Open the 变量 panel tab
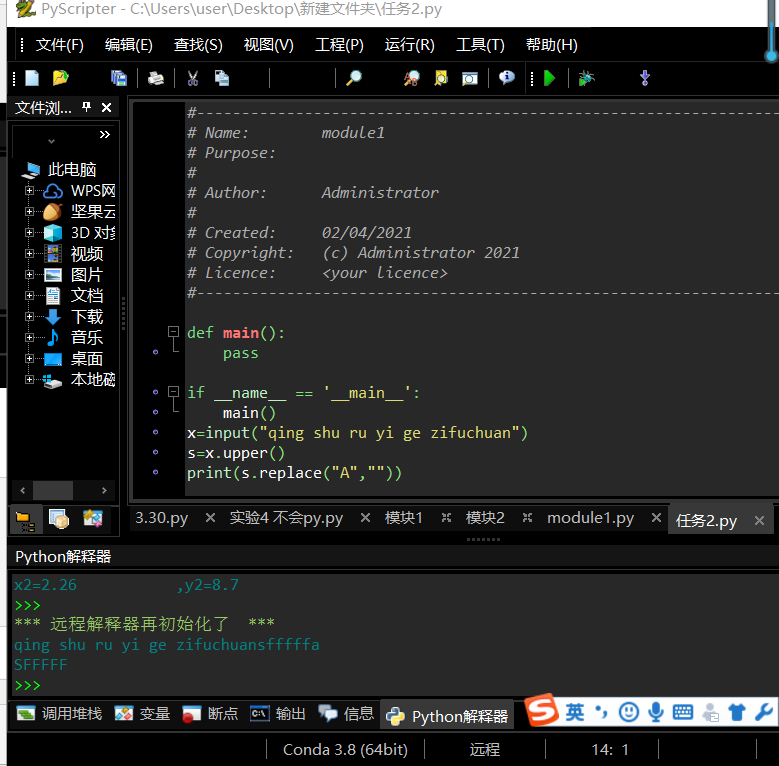The width and height of the screenshot is (779, 766). pos(142,714)
